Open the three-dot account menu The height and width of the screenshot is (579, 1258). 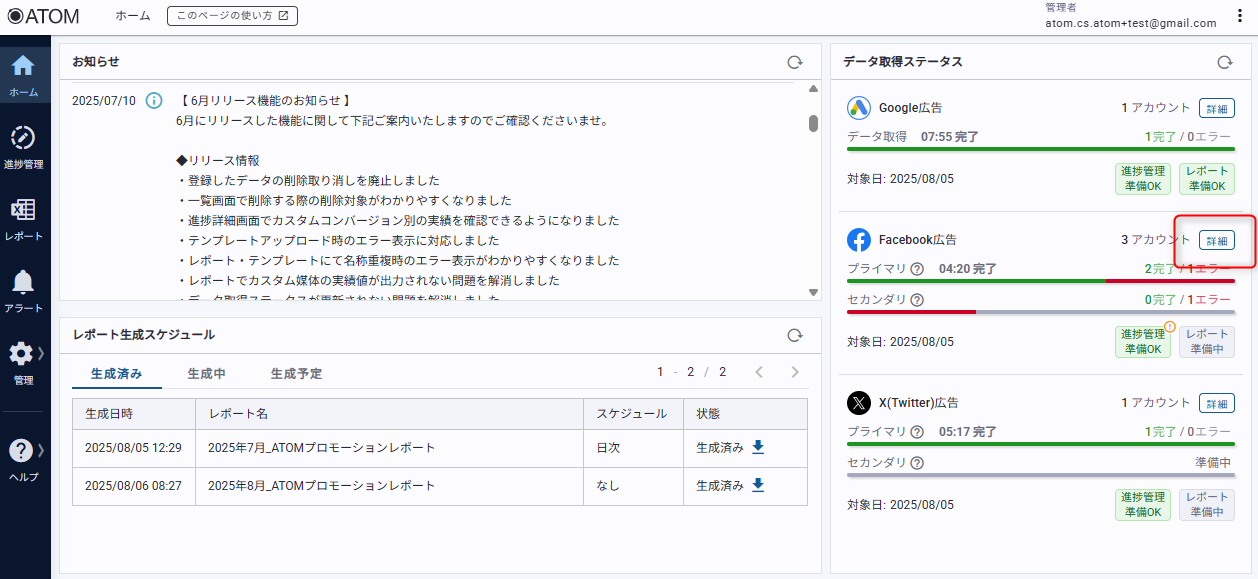(x=1240, y=16)
